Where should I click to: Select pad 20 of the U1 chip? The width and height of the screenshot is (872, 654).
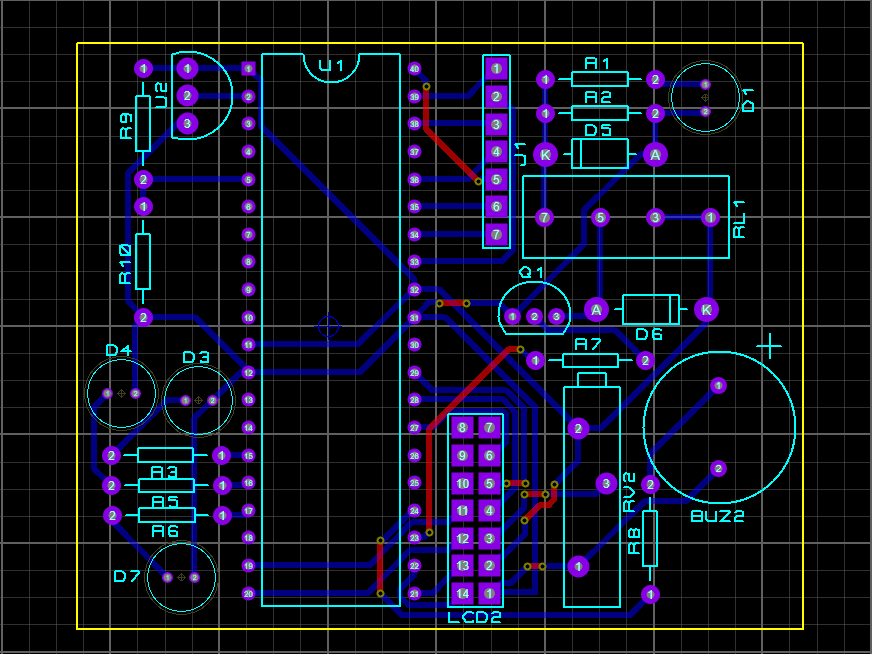click(x=249, y=594)
